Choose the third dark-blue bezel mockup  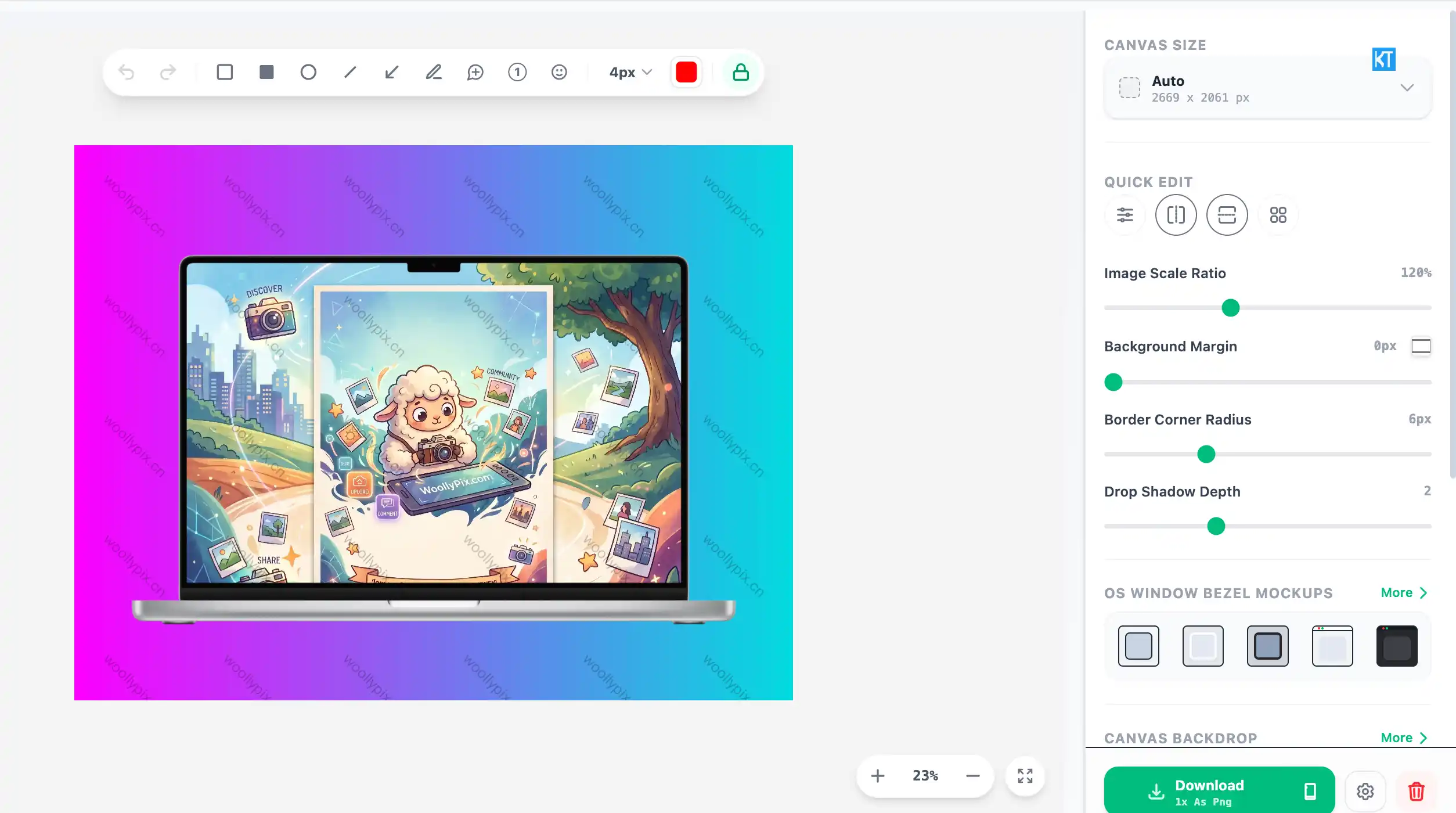pyautogui.click(x=1268, y=646)
